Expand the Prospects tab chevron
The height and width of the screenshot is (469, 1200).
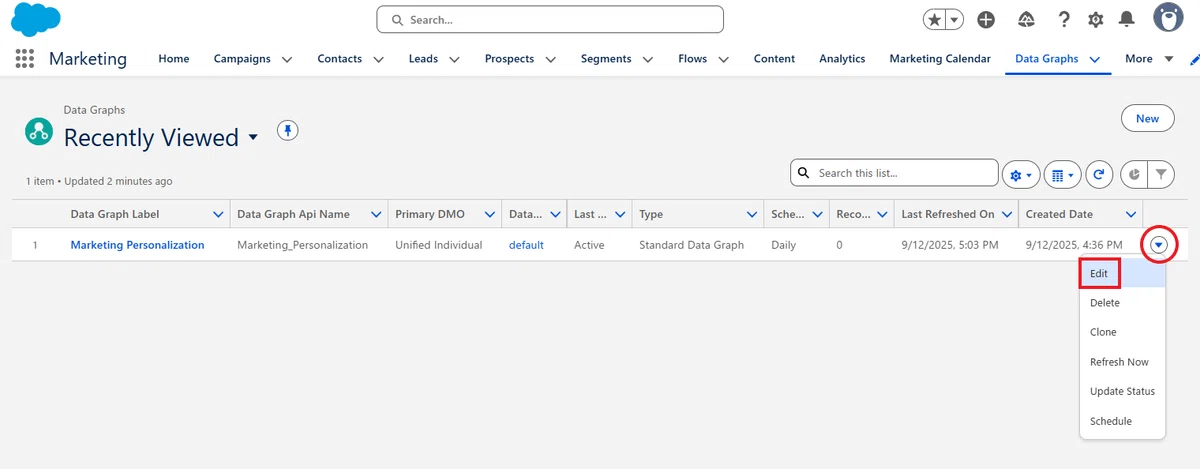(550, 60)
